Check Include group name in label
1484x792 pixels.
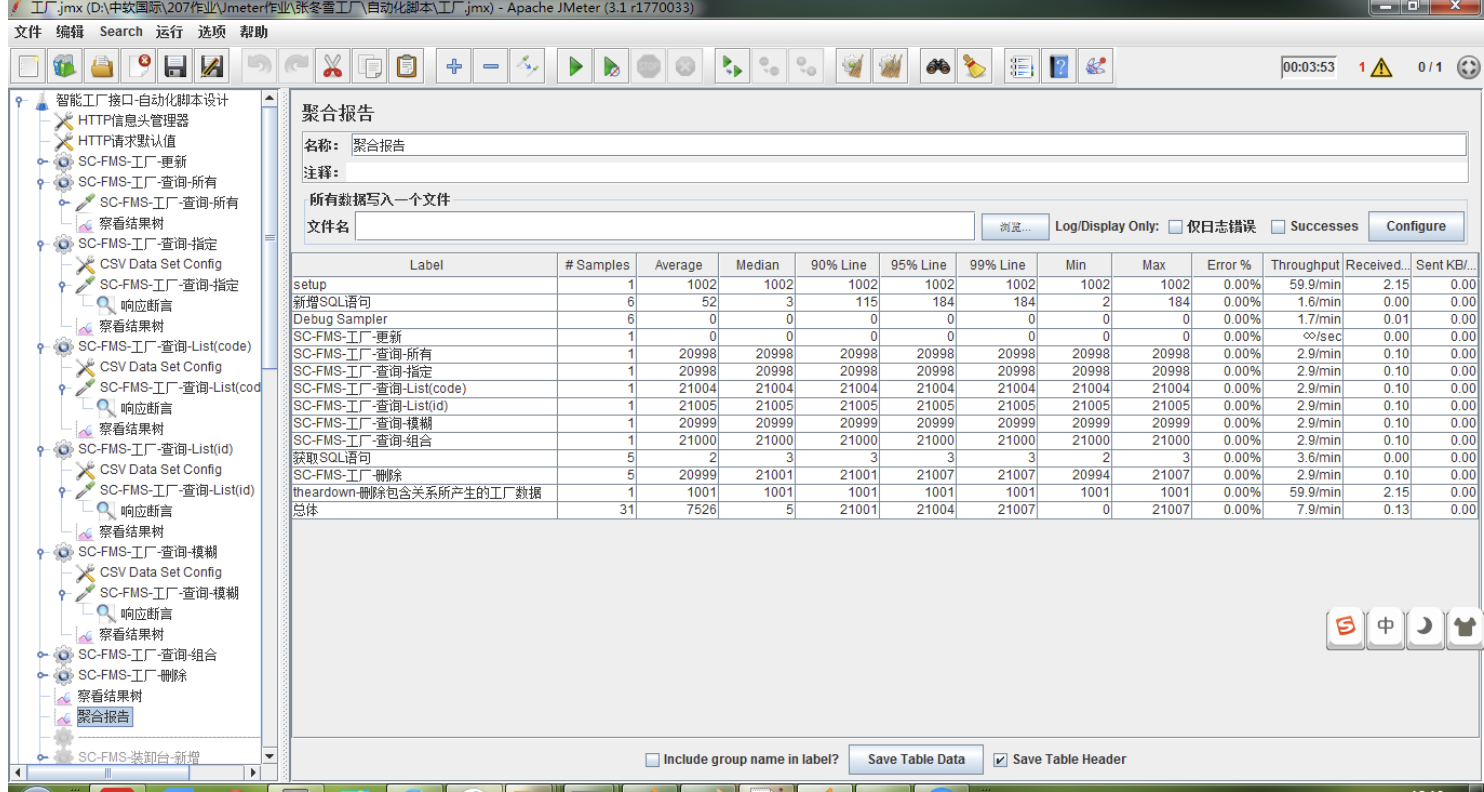(652, 760)
